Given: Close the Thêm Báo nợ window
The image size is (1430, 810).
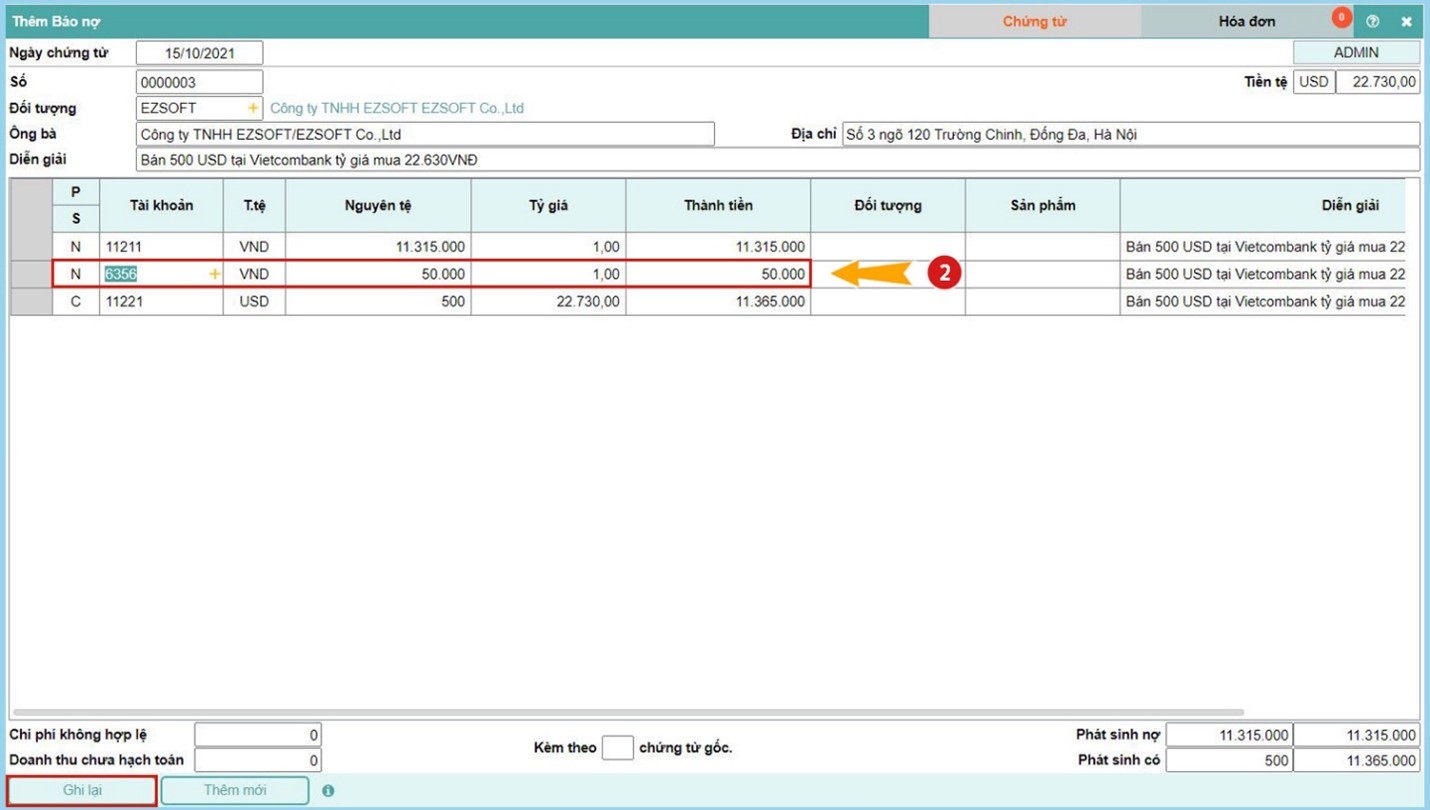Looking at the screenshot, I should pyautogui.click(x=1406, y=21).
